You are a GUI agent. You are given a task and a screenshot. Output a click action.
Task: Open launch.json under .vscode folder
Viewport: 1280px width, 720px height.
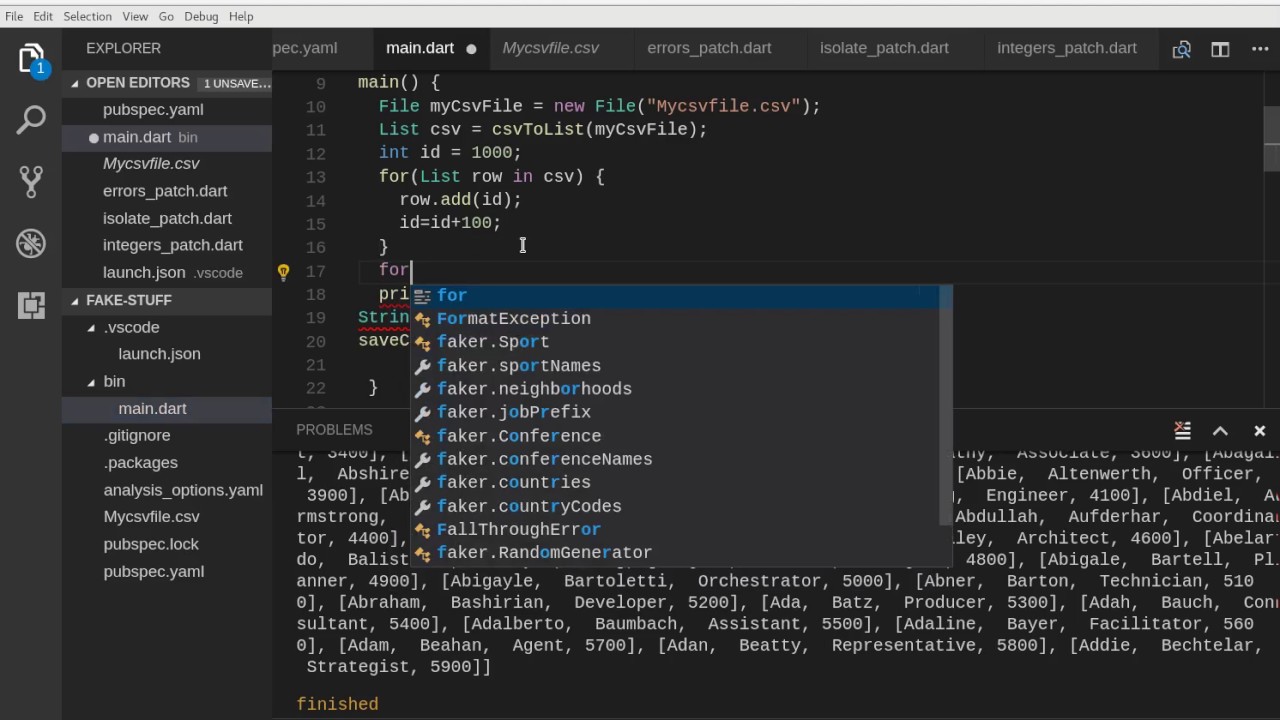click(167, 354)
